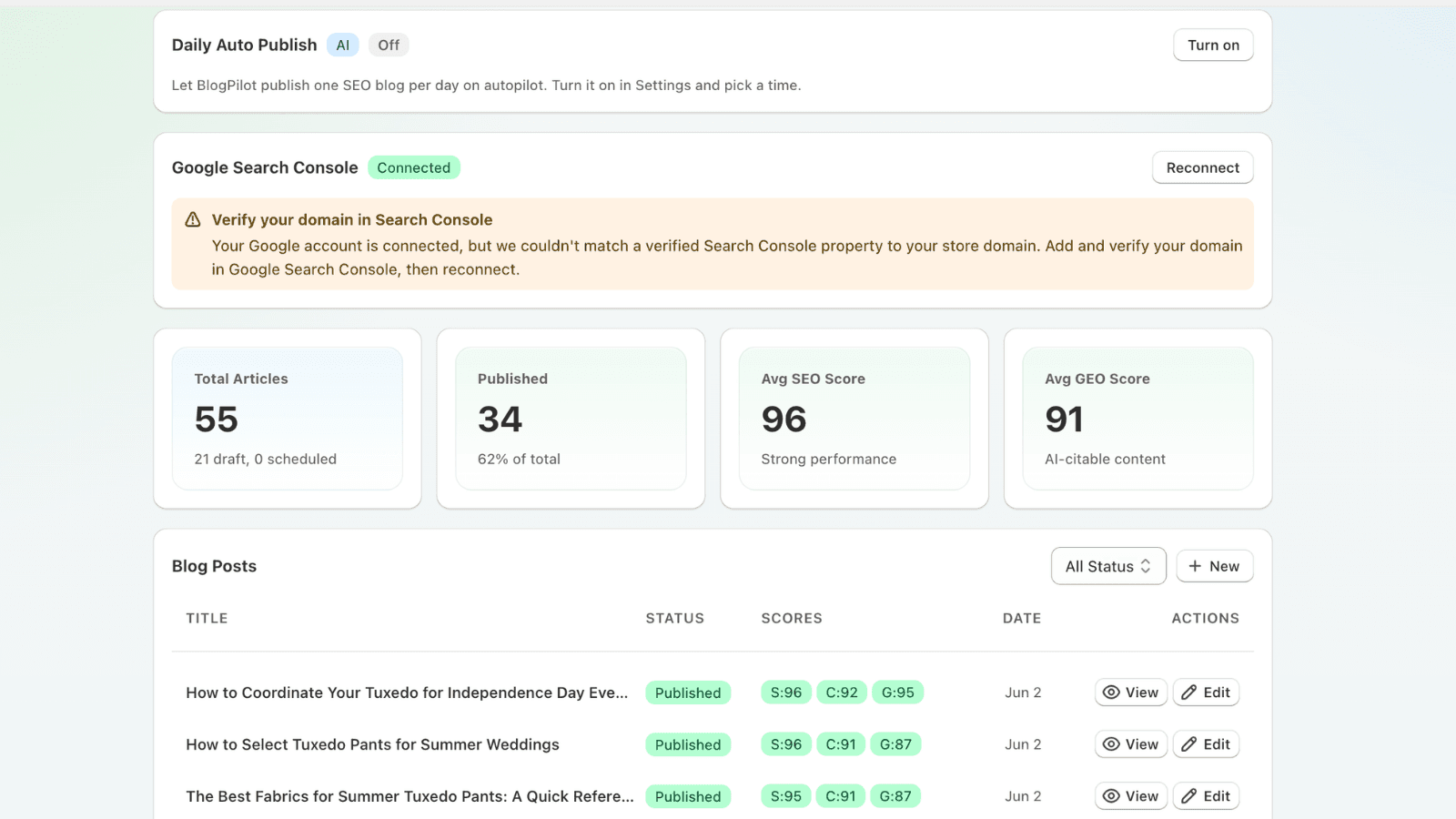This screenshot has height=819, width=1456.
Task: Click the Off status badge
Action: pyautogui.click(x=389, y=45)
